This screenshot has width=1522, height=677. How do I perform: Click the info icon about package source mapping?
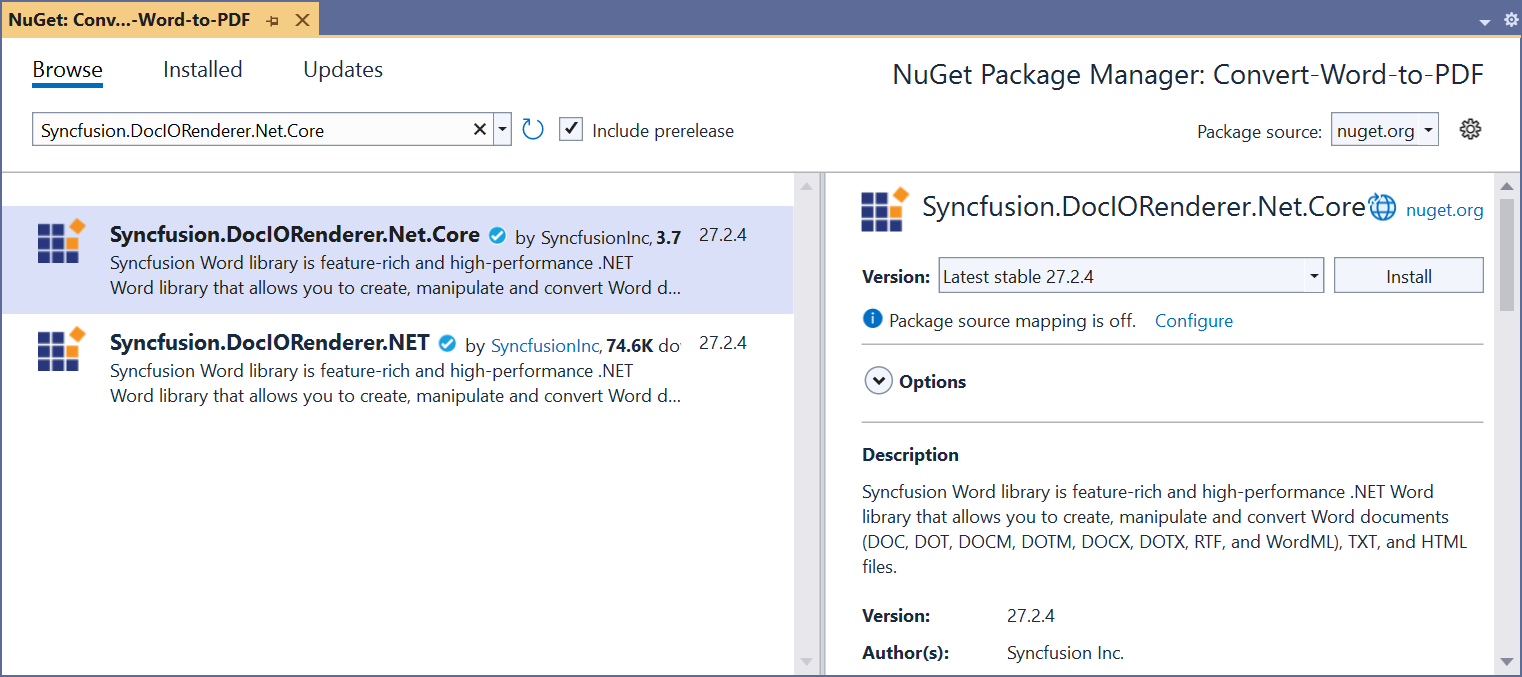870,320
